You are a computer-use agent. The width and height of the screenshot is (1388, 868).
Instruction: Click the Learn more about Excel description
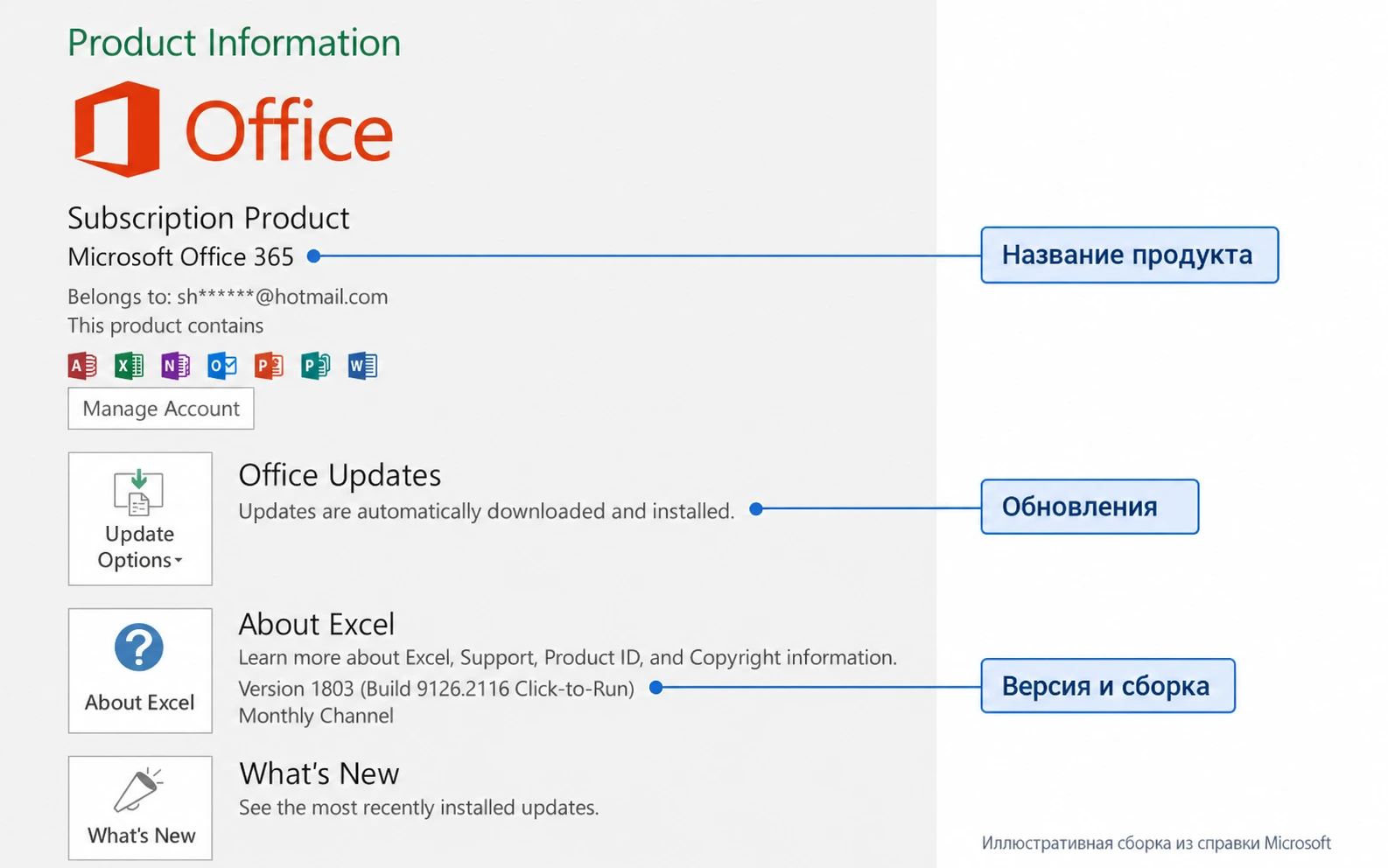point(568,657)
